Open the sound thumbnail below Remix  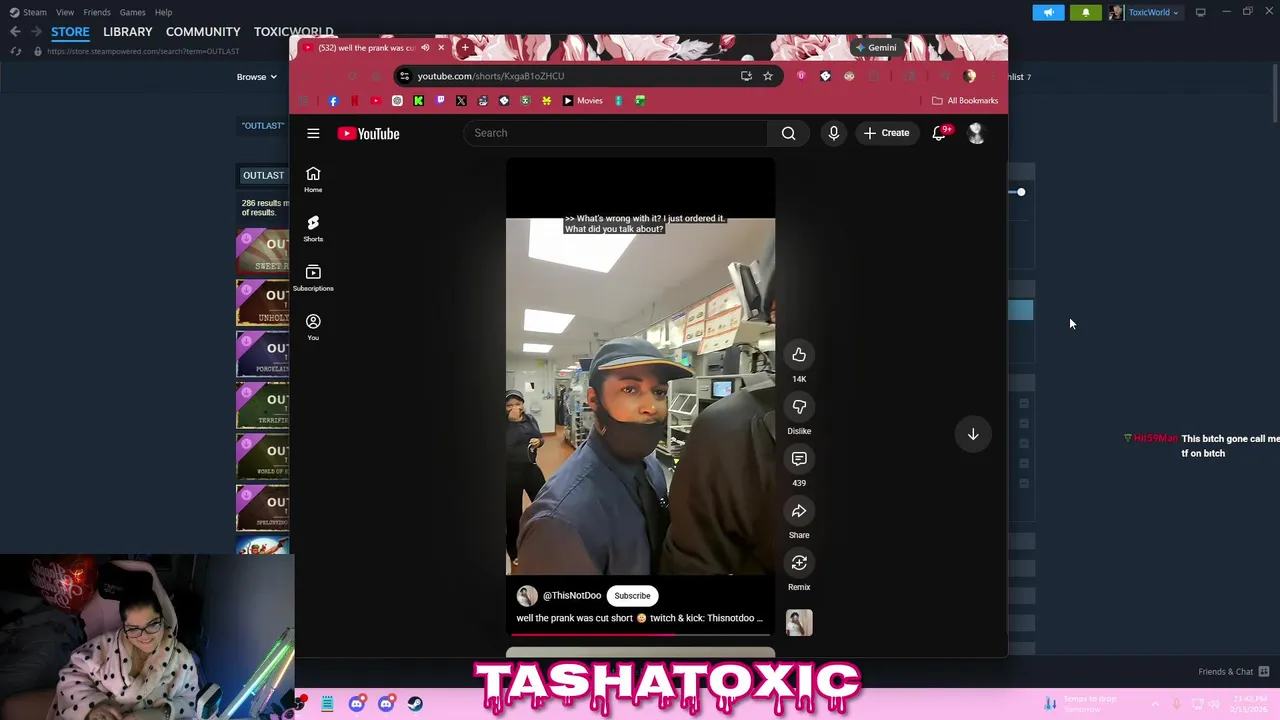pos(799,623)
